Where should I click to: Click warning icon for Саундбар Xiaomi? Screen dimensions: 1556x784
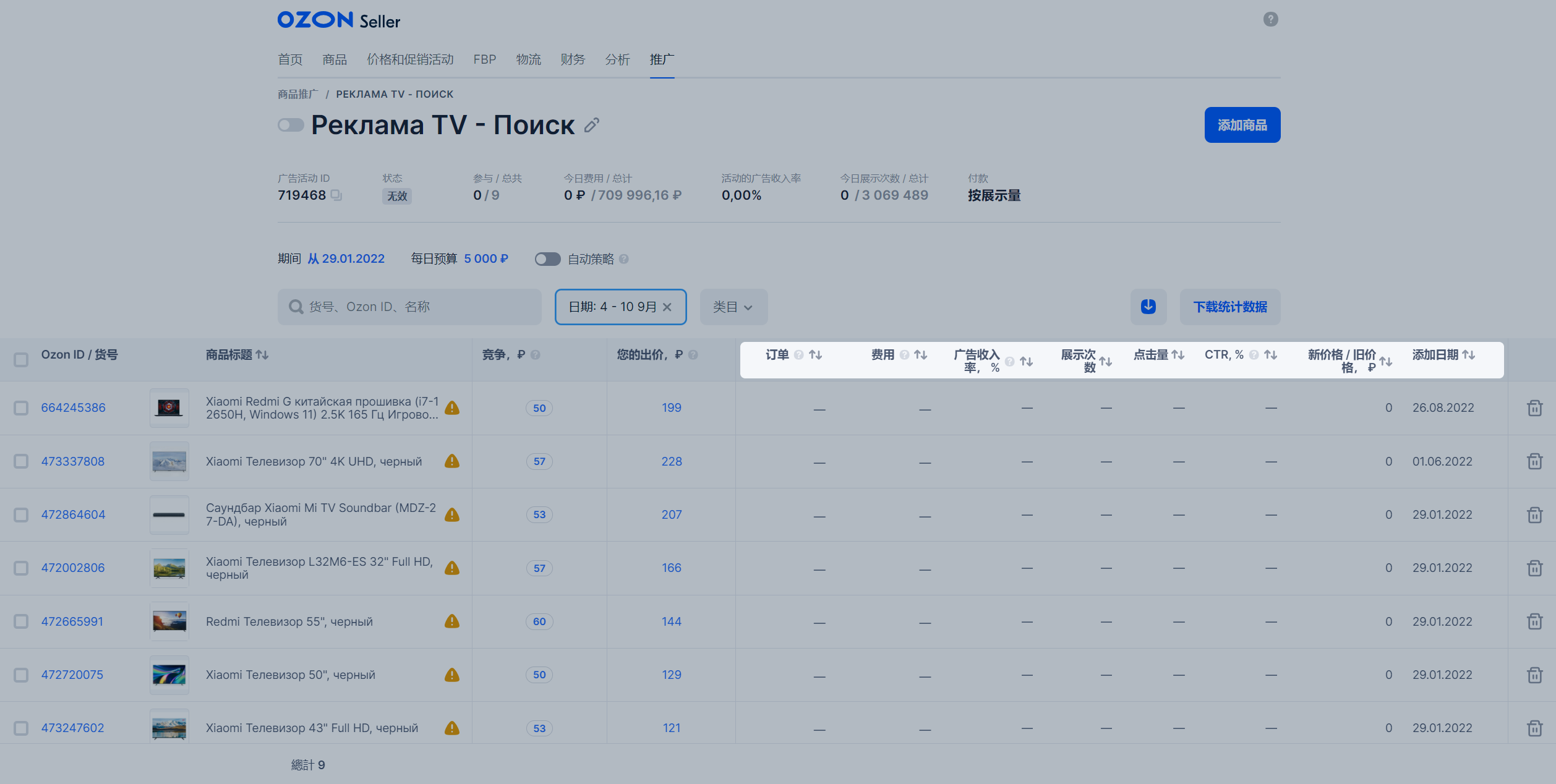click(x=452, y=514)
